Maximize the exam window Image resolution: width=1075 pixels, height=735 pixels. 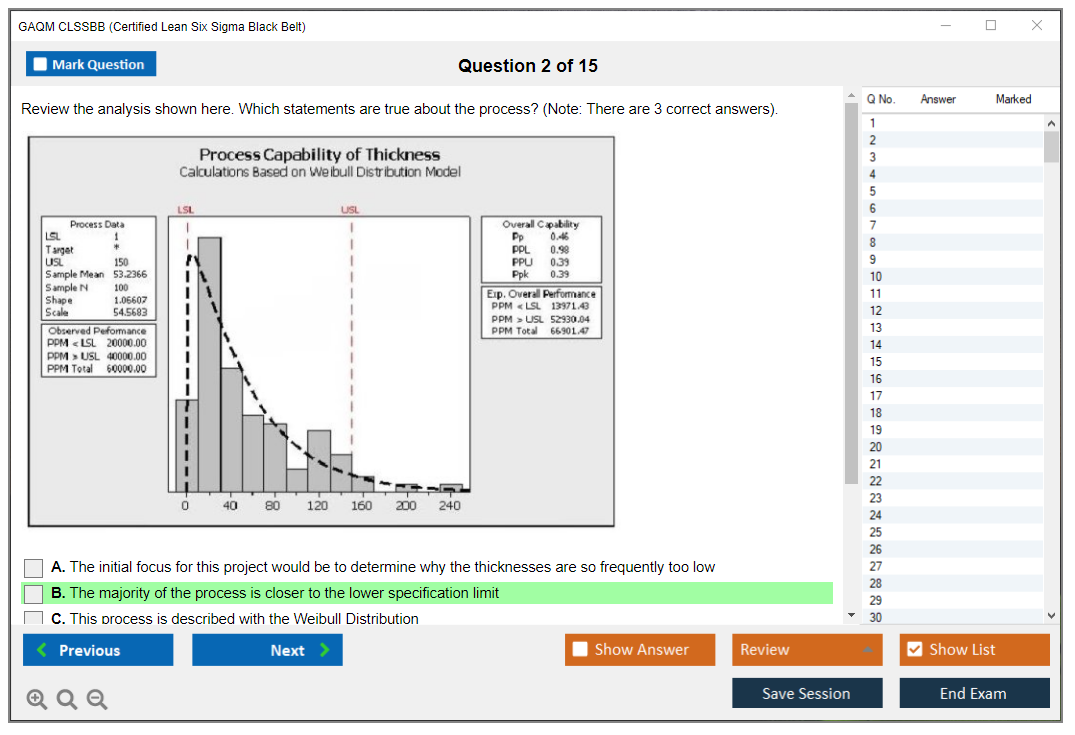point(991,26)
